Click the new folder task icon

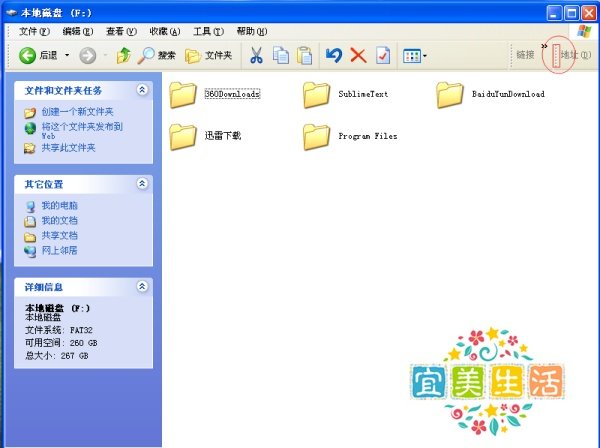coord(30,112)
